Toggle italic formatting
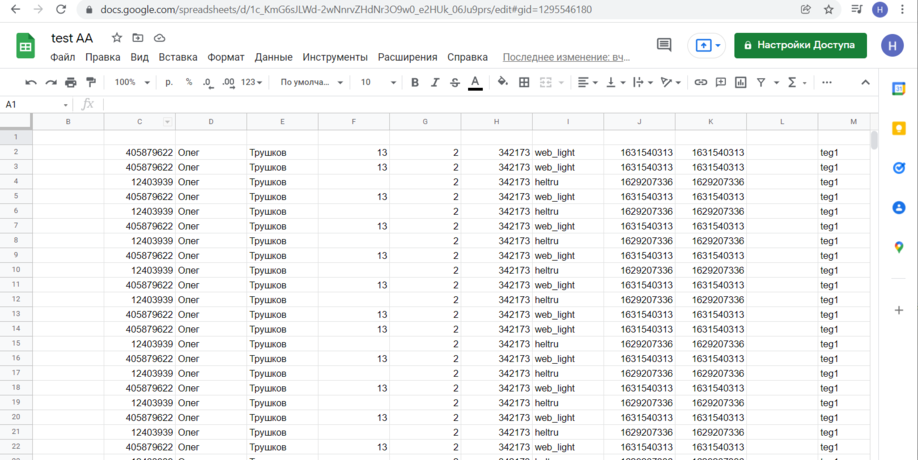The height and width of the screenshot is (460, 918). click(x=434, y=83)
